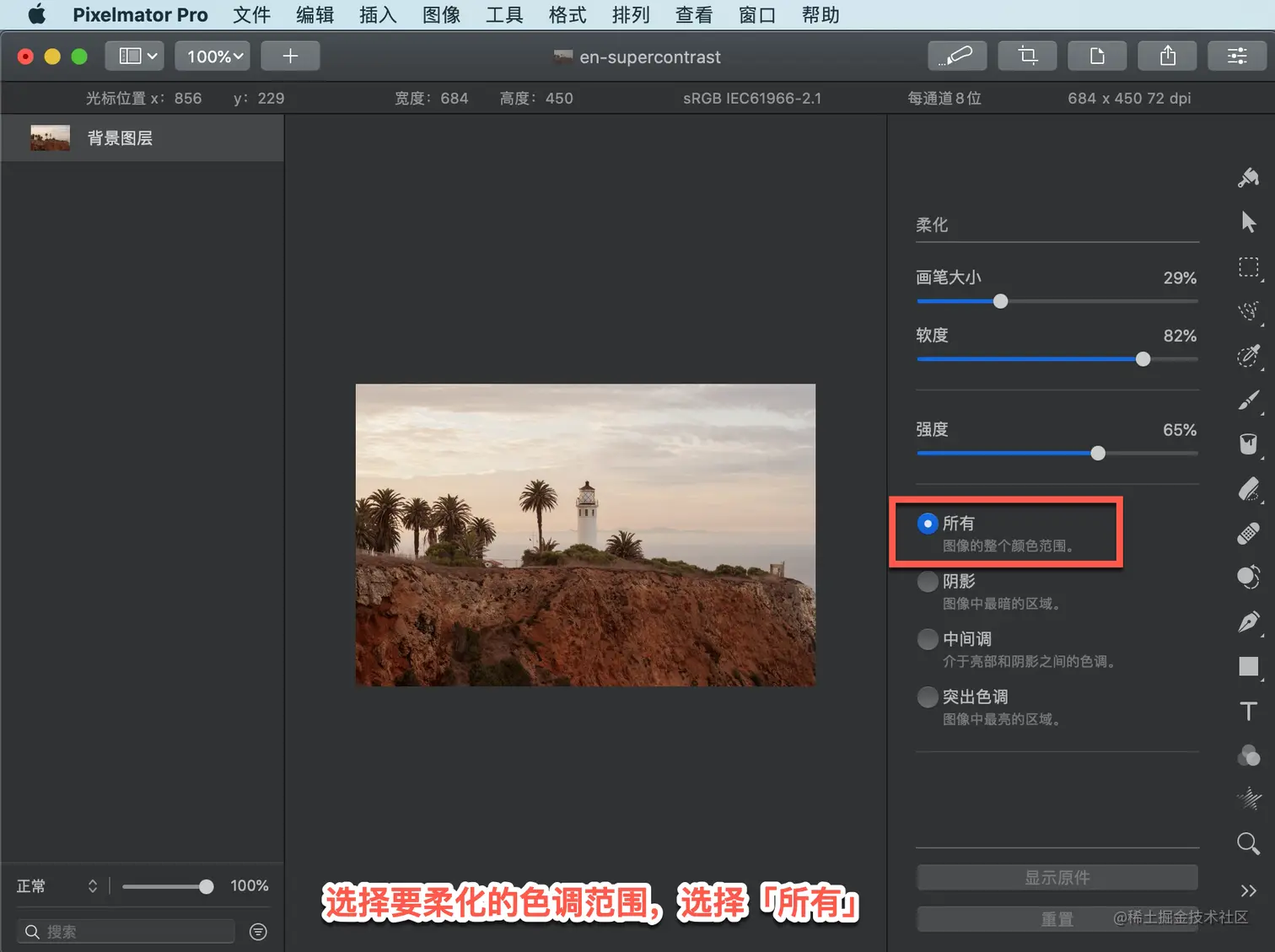Open the 帮助 menu
The height and width of the screenshot is (952, 1275).
point(820,14)
